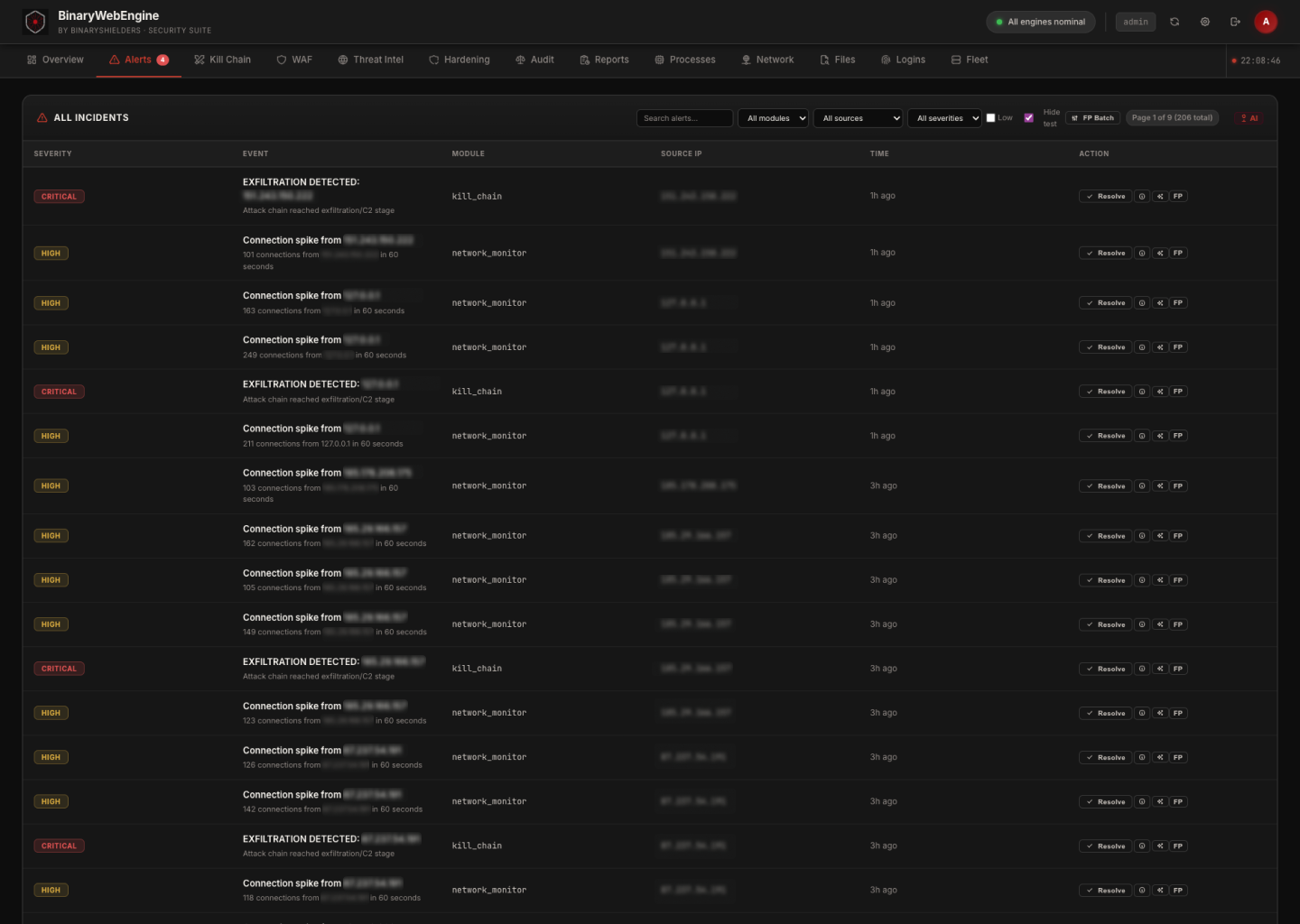Click the double-chevron icon in 163 connections row
Screen dimensions: 1300x924
(1160, 303)
